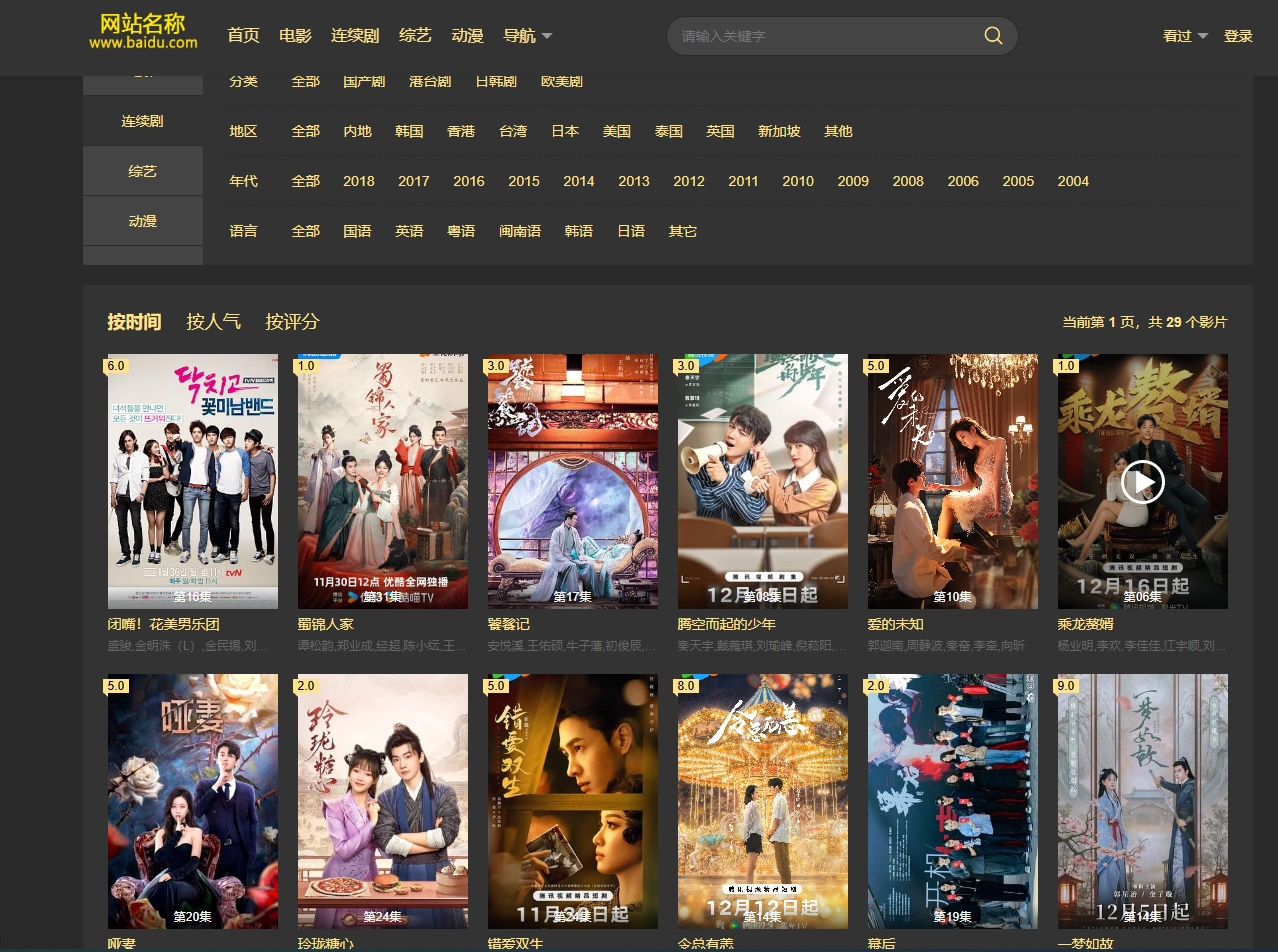The width and height of the screenshot is (1278, 952).
Task: Select 全部 in the 语言 row
Action: [306, 231]
